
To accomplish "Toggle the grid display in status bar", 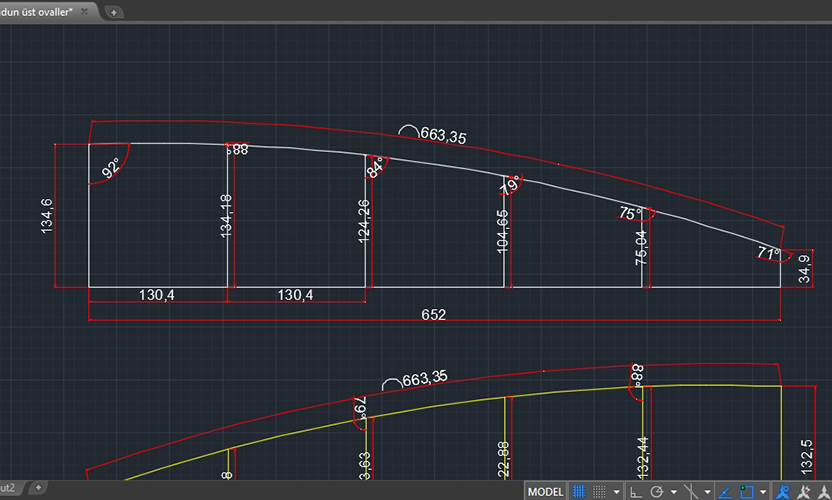I will click(578, 492).
